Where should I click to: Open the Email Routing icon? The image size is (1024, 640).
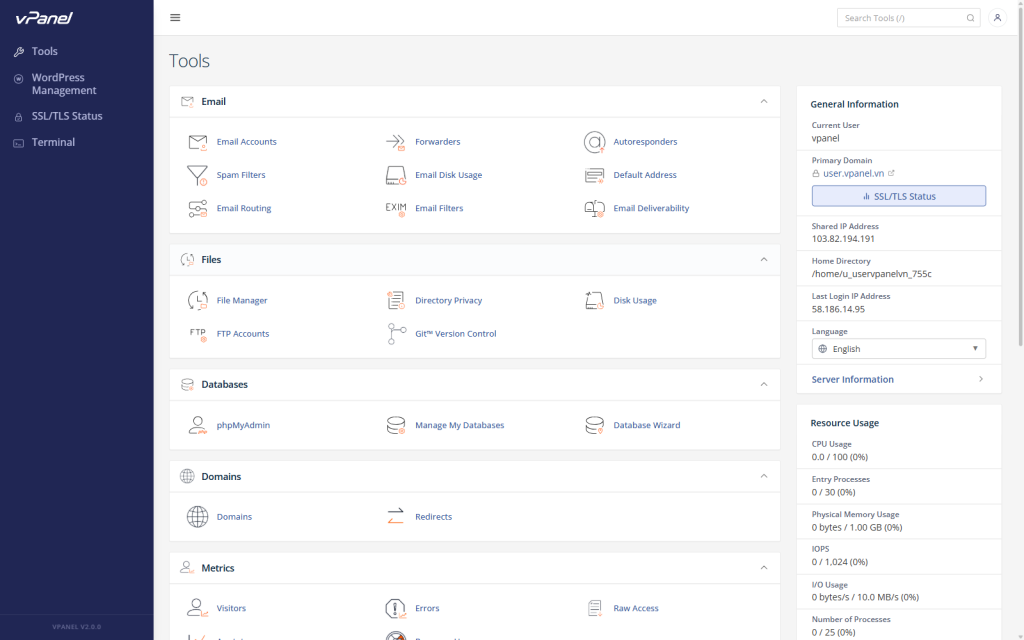[197, 208]
